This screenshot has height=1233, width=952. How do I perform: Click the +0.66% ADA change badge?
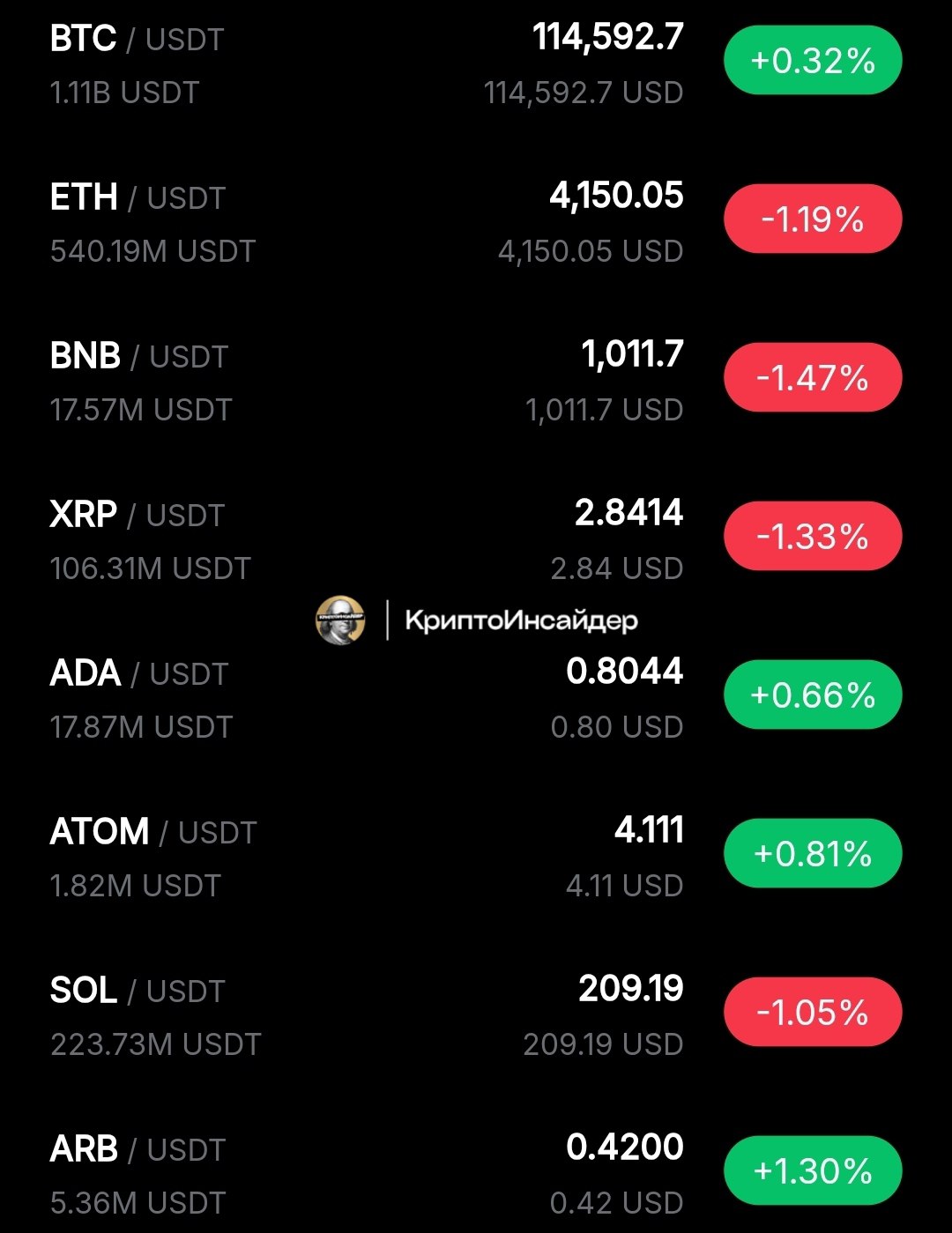pos(813,695)
